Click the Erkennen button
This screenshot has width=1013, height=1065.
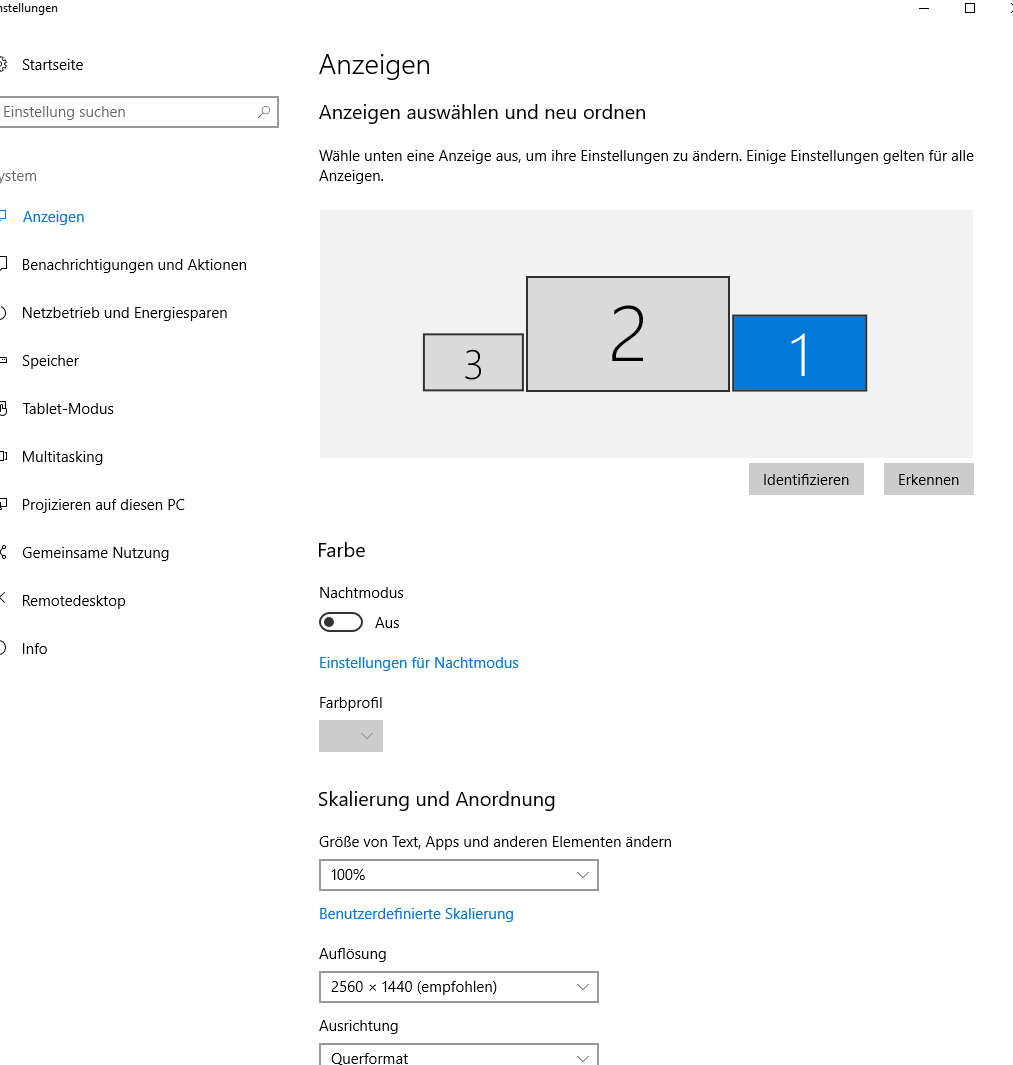(928, 480)
